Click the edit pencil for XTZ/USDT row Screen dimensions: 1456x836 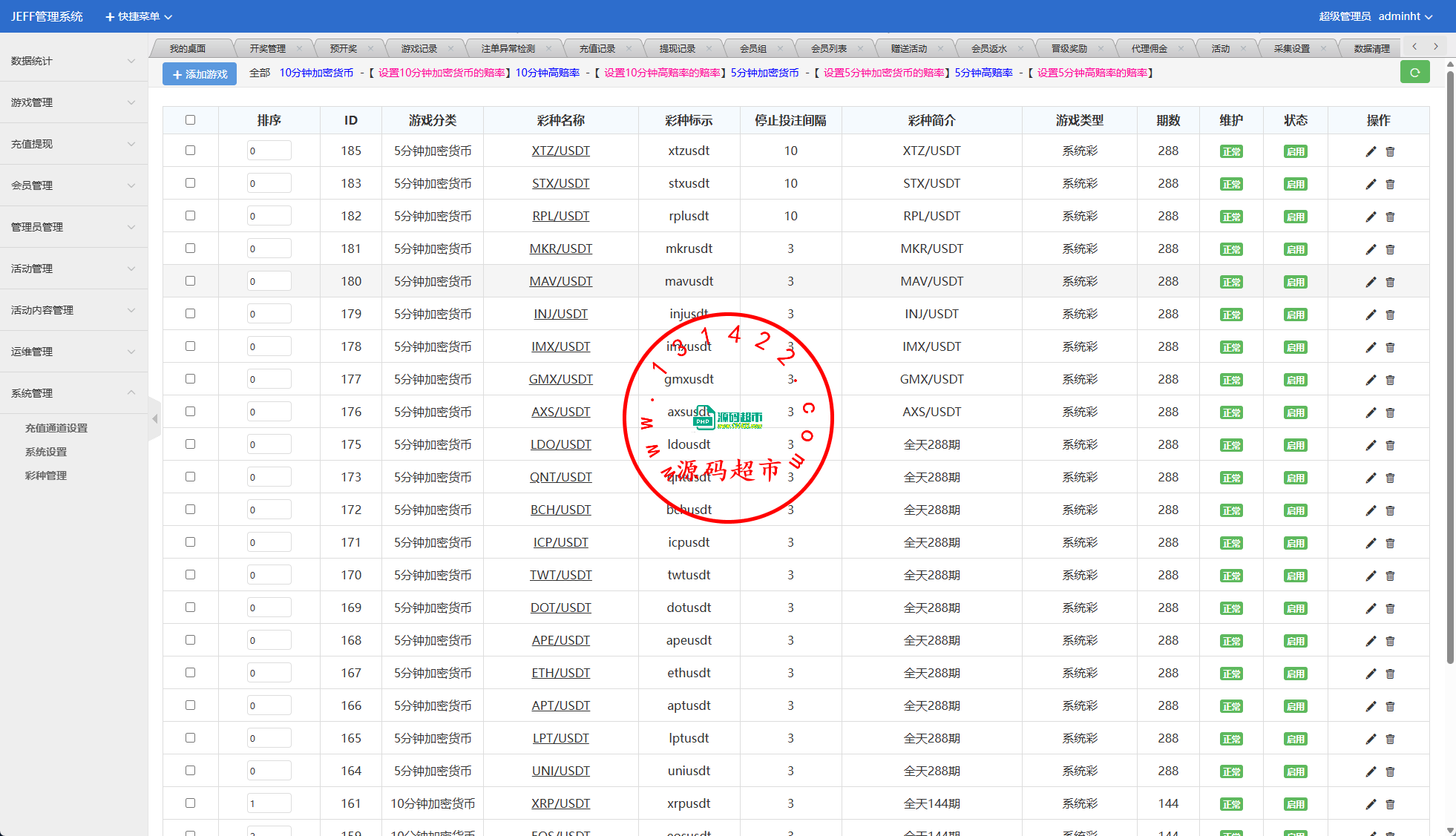pyautogui.click(x=1371, y=151)
